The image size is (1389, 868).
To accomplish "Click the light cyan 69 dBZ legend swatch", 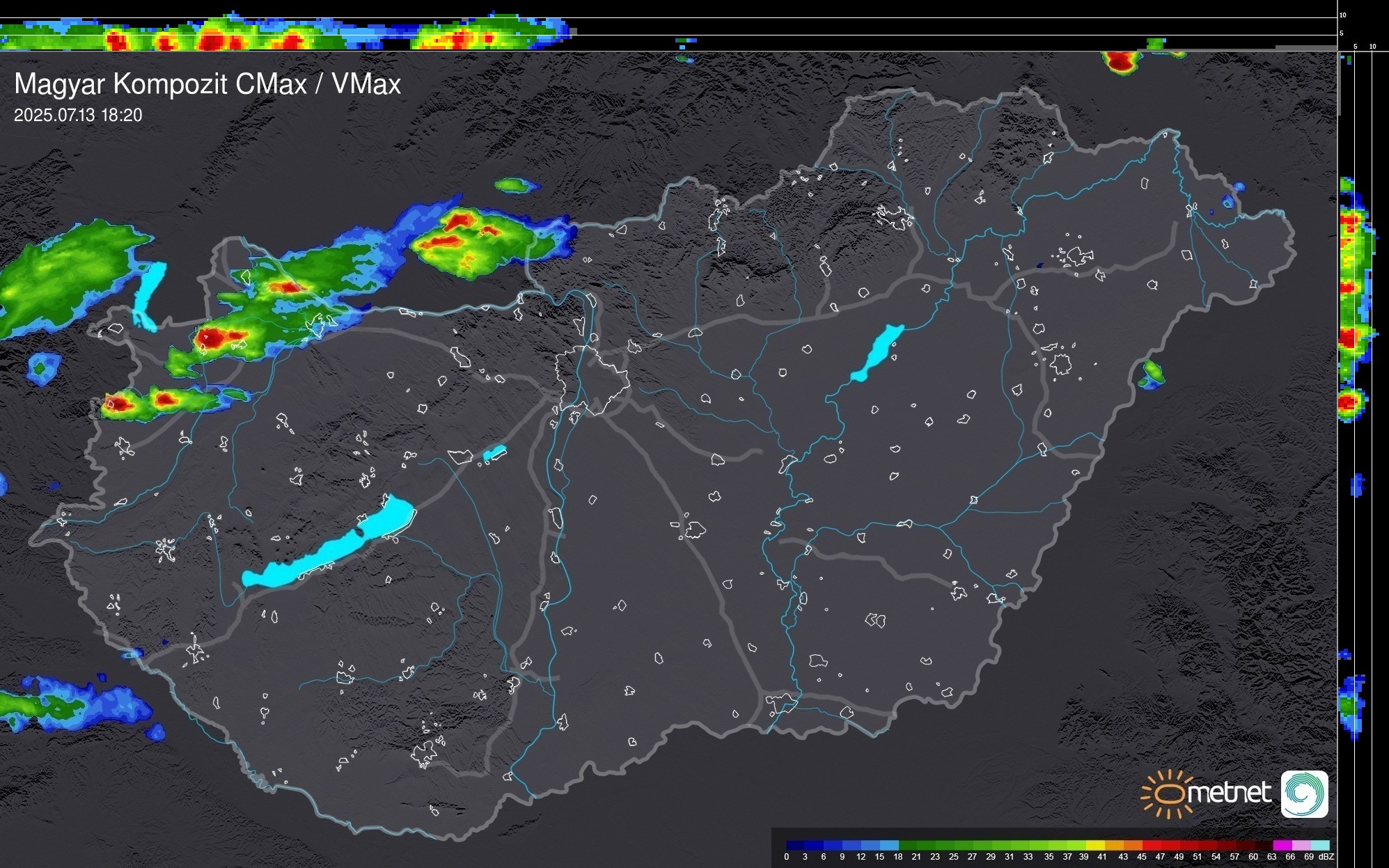I will pos(1320,845).
